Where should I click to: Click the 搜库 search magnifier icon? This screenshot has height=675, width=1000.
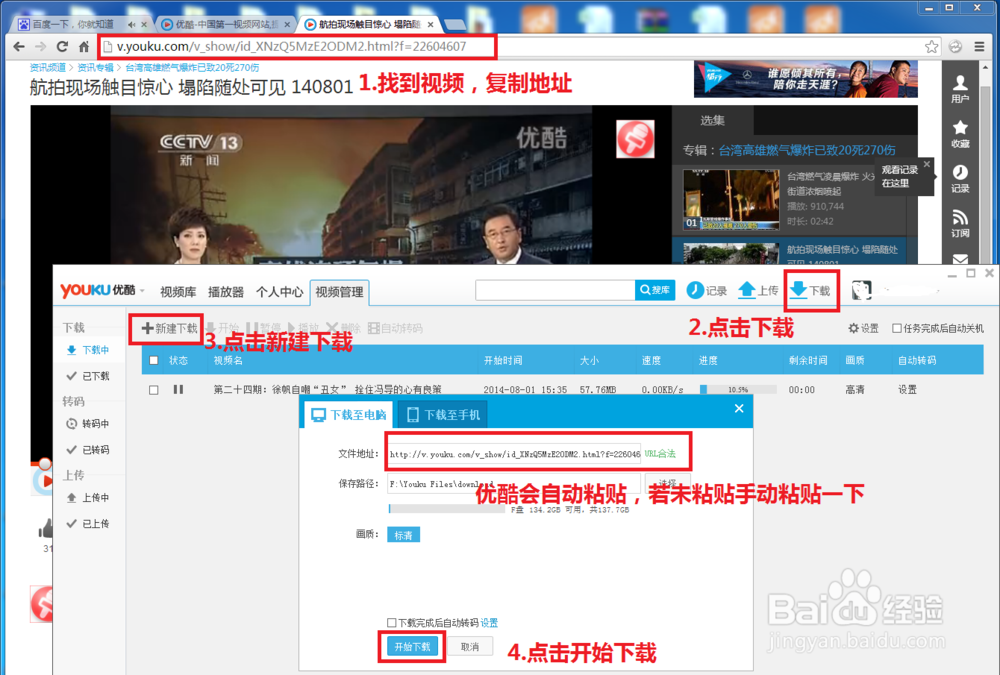click(643, 290)
